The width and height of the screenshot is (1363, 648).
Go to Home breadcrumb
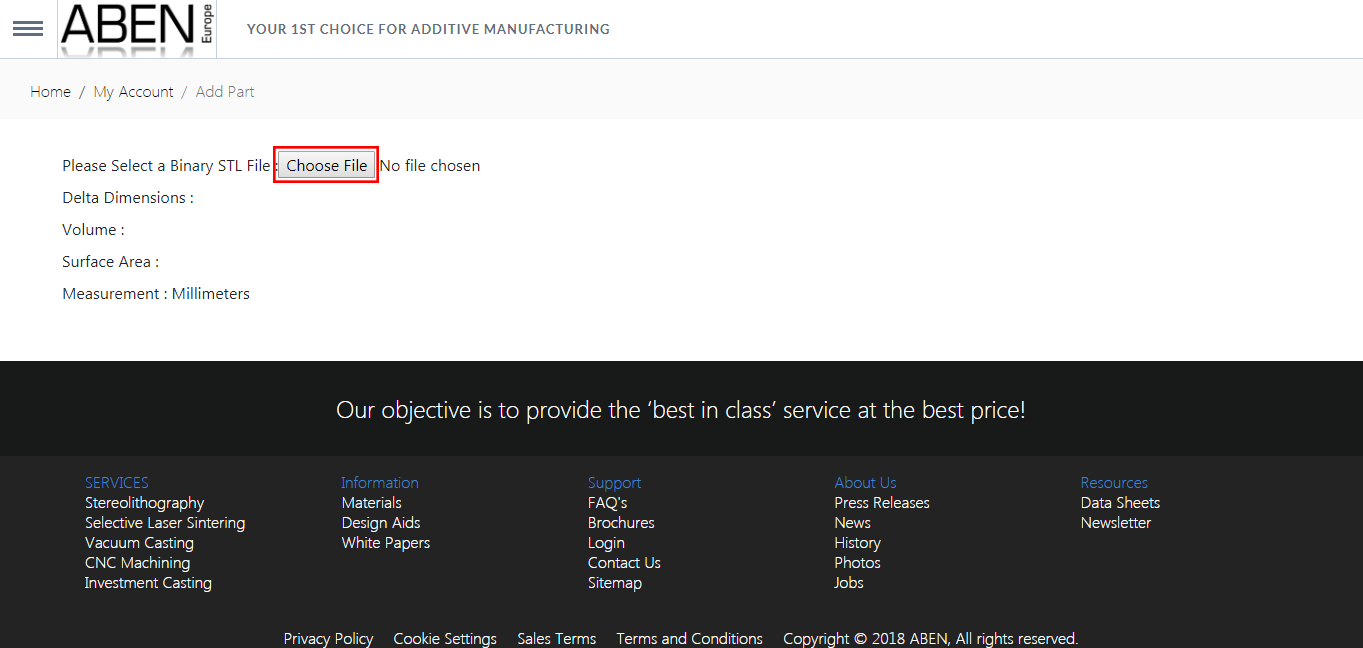click(x=50, y=92)
